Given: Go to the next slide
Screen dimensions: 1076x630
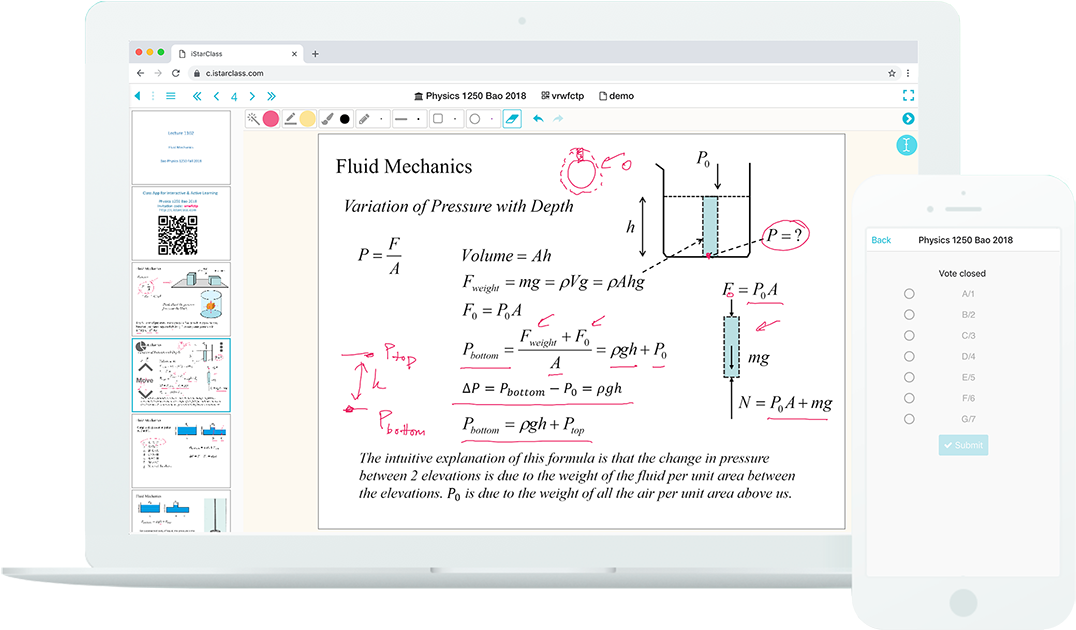Looking at the screenshot, I should tap(253, 96).
